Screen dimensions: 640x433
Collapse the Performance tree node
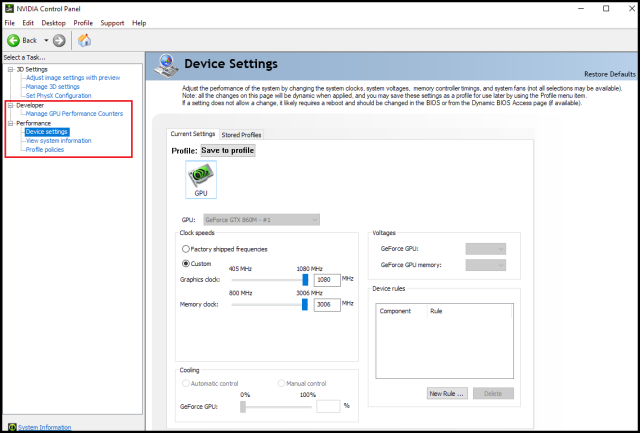pos(11,123)
